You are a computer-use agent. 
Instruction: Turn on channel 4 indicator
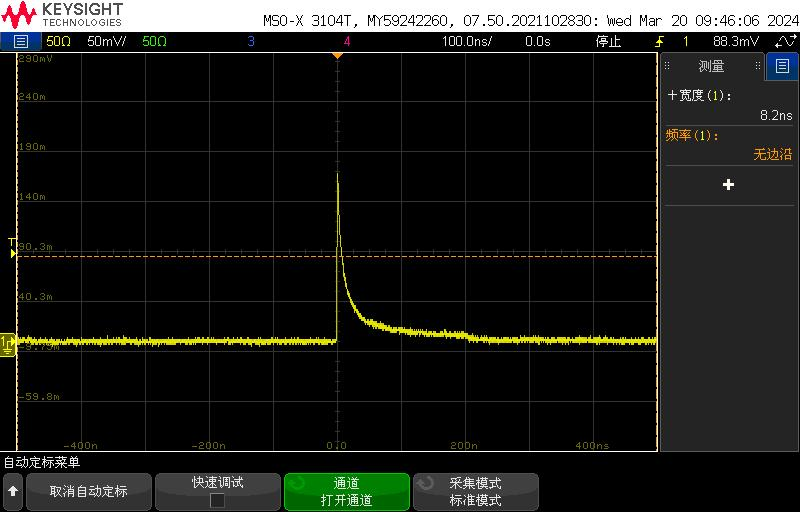click(347, 41)
